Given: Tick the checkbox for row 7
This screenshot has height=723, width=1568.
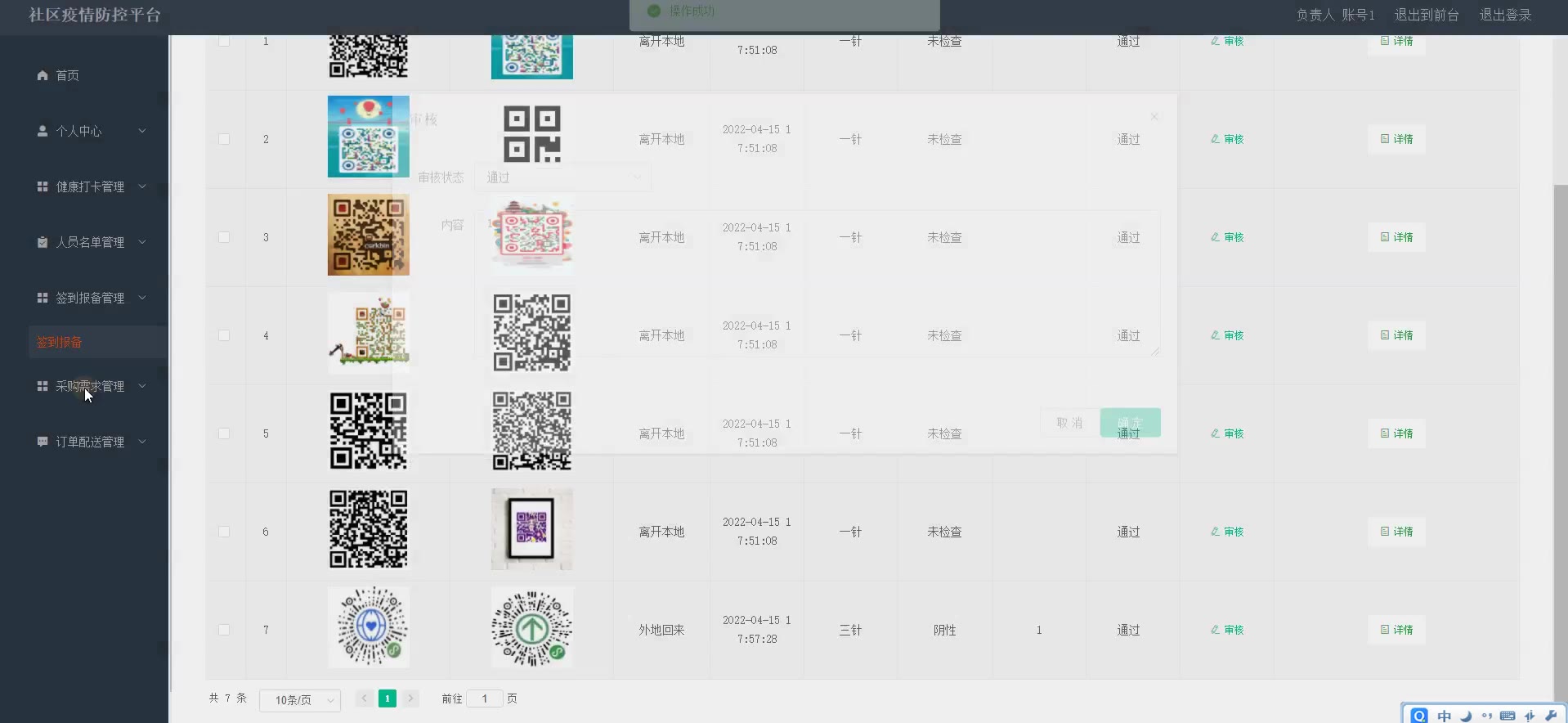Looking at the screenshot, I should tap(224, 630).
